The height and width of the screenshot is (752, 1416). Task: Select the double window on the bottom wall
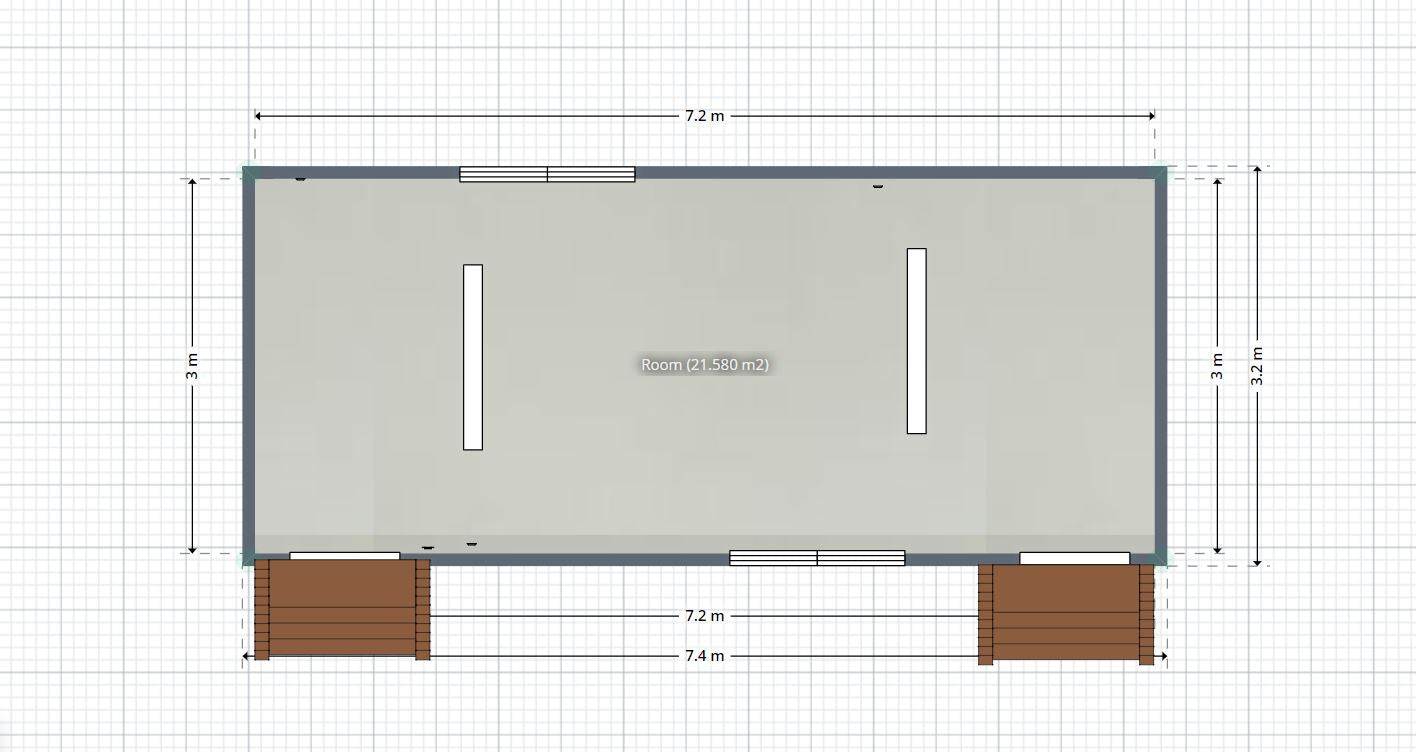[x=819, y=555]
